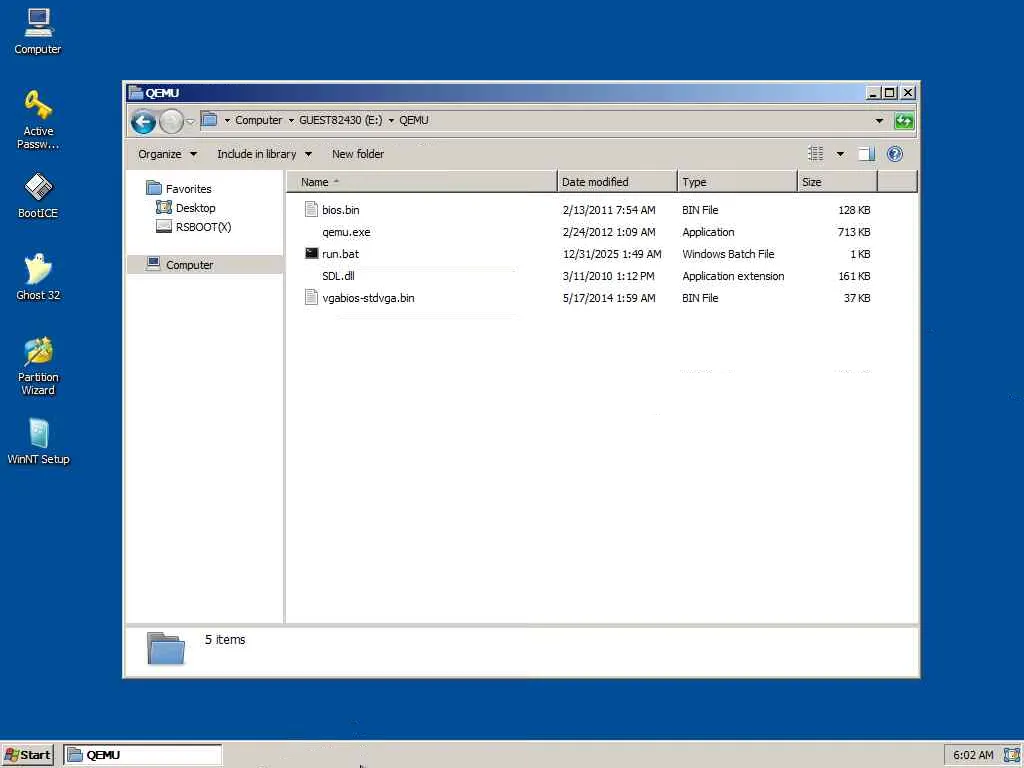The image size is (1024, 768).
Task: Select the qemu.exe file
Action: [346, 232]
